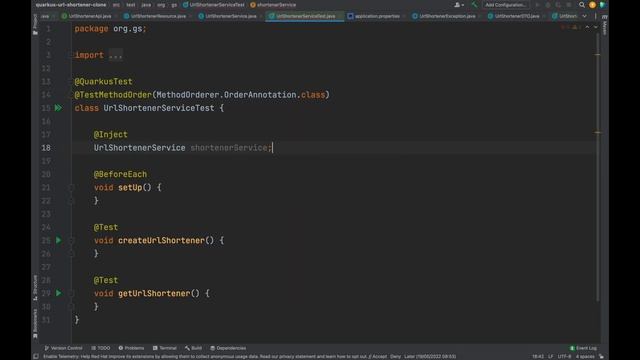Run the getUrlShortener test gutter icon
This screenshot has width=640, height=360.
pyautogui.click(x=58, y=293)
